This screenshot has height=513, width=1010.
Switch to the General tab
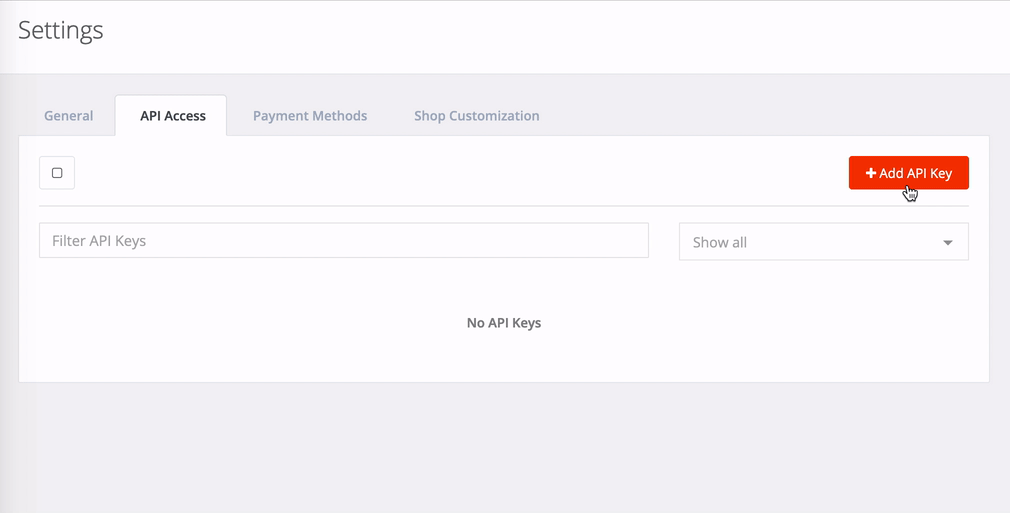point(68,115)
